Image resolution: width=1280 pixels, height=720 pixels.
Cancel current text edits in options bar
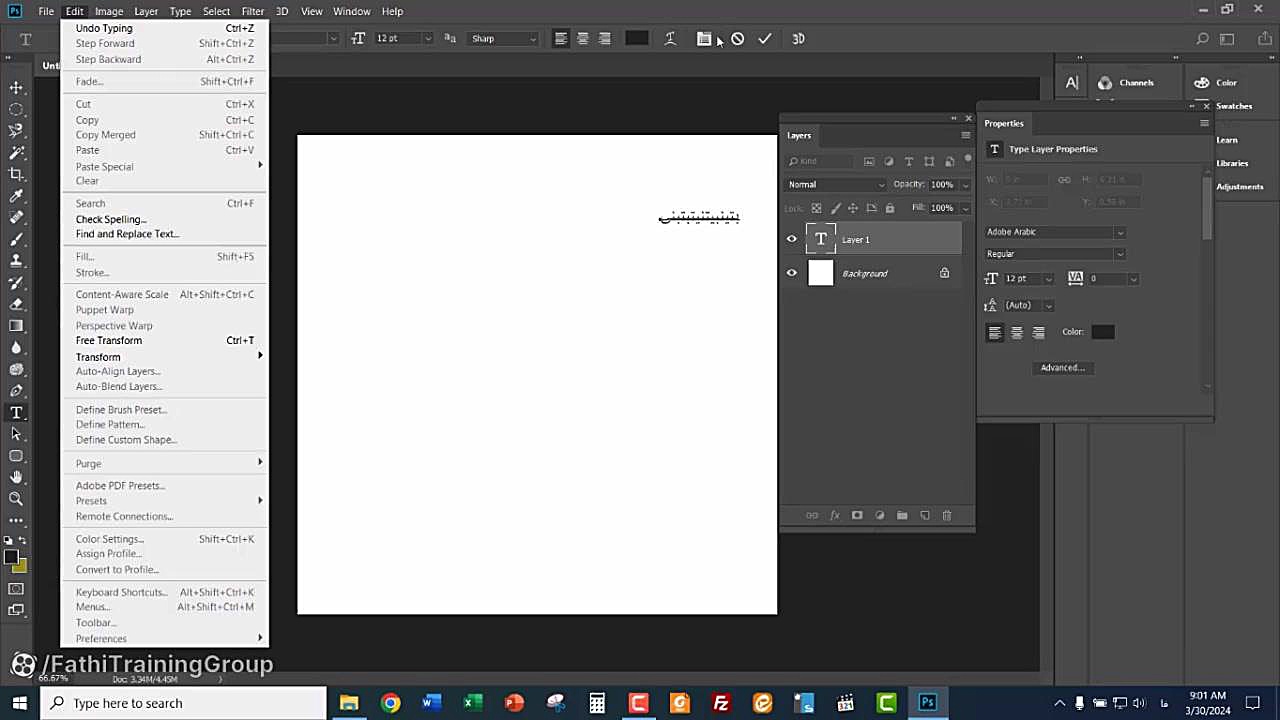[737, 39]
